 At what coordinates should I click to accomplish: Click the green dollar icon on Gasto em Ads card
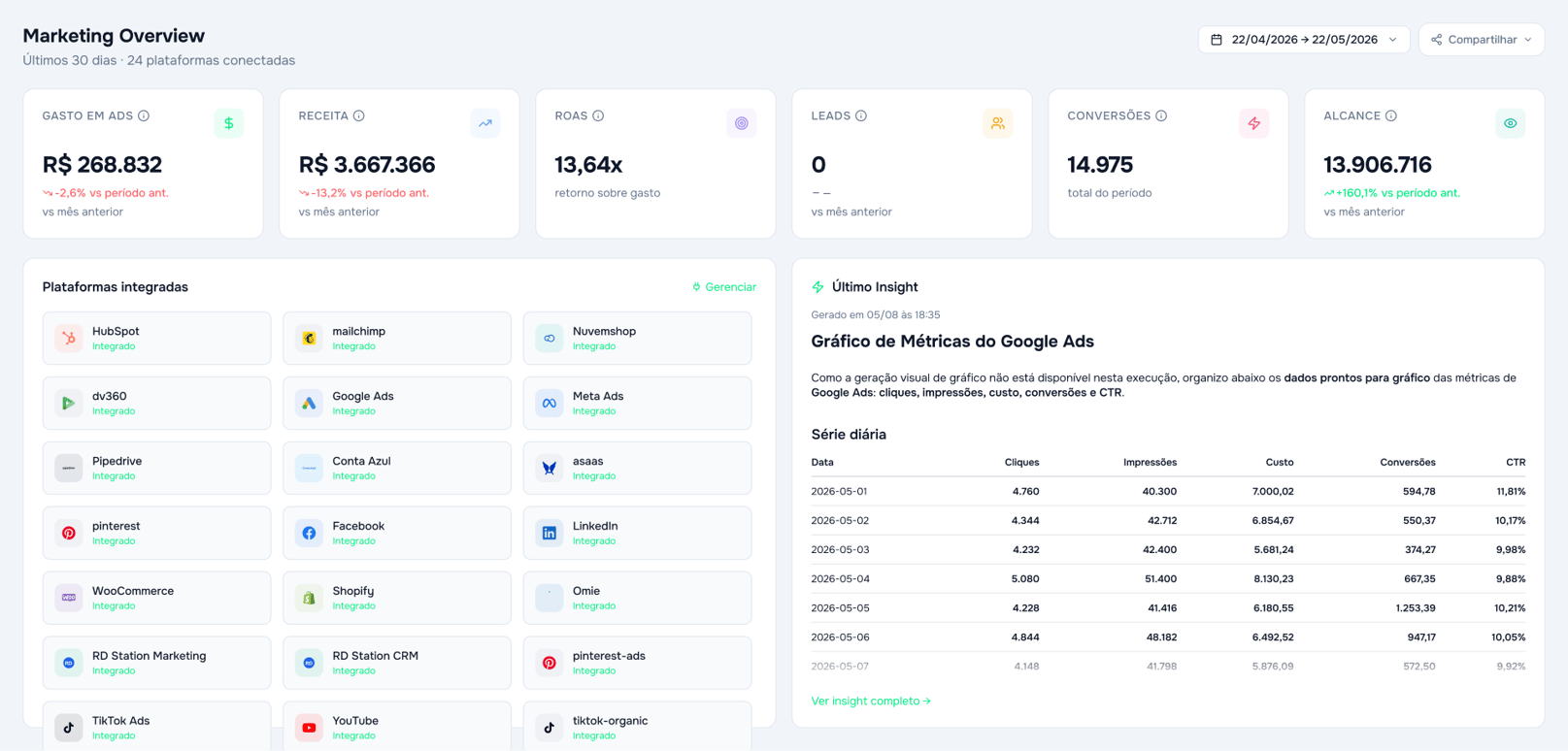tap(229, 123)
